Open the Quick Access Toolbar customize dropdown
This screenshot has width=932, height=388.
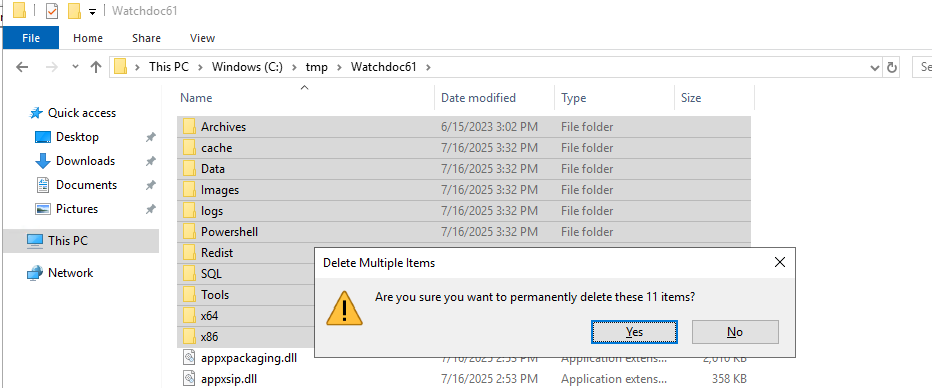coord(92,11)
